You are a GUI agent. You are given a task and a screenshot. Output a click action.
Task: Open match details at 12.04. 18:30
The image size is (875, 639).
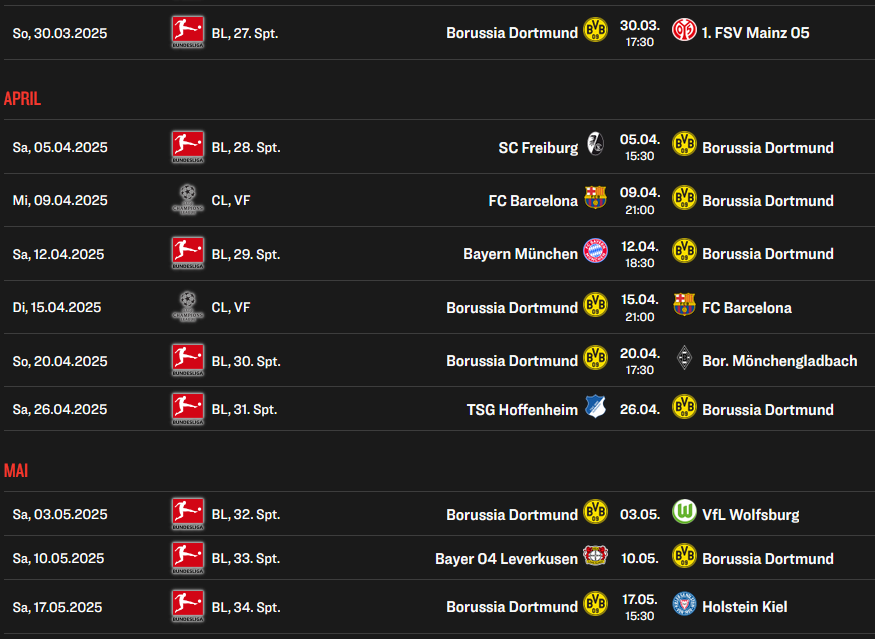click(640, 254)
